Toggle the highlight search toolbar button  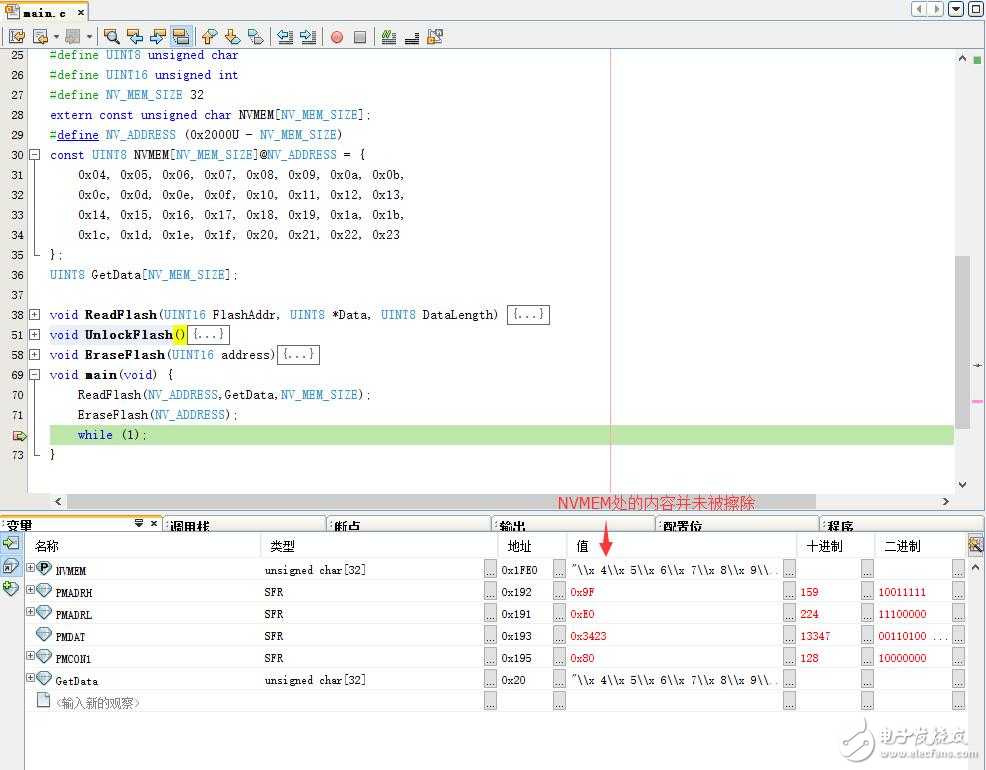[181, 37]
